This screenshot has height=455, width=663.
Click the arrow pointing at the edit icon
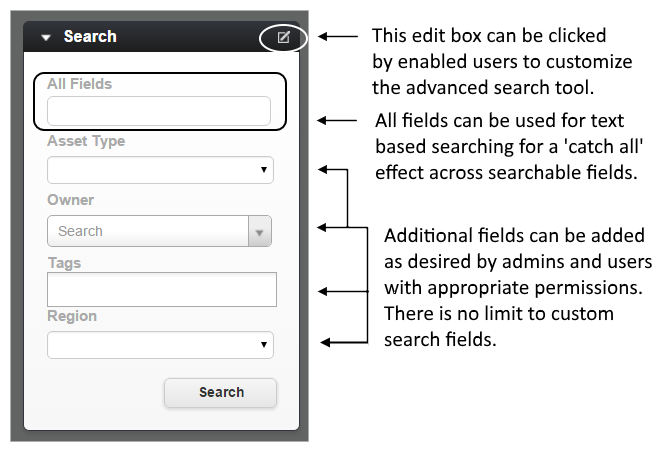[x=338, y=37]
